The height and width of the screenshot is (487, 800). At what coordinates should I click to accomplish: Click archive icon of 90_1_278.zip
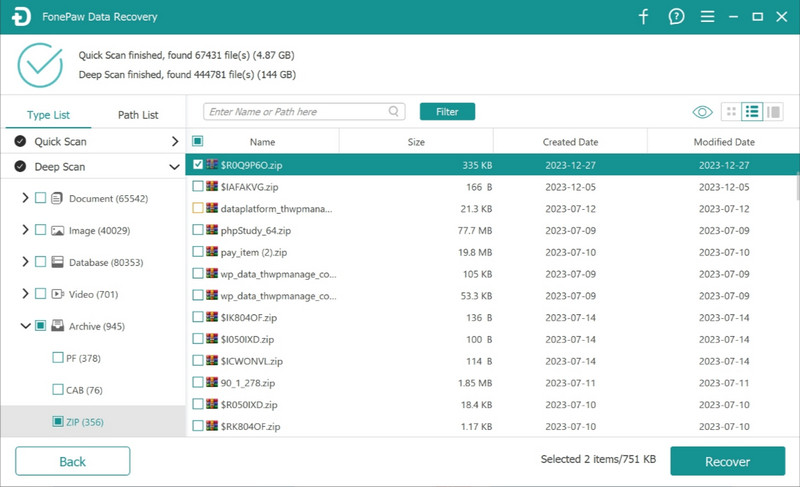(212, 382)
